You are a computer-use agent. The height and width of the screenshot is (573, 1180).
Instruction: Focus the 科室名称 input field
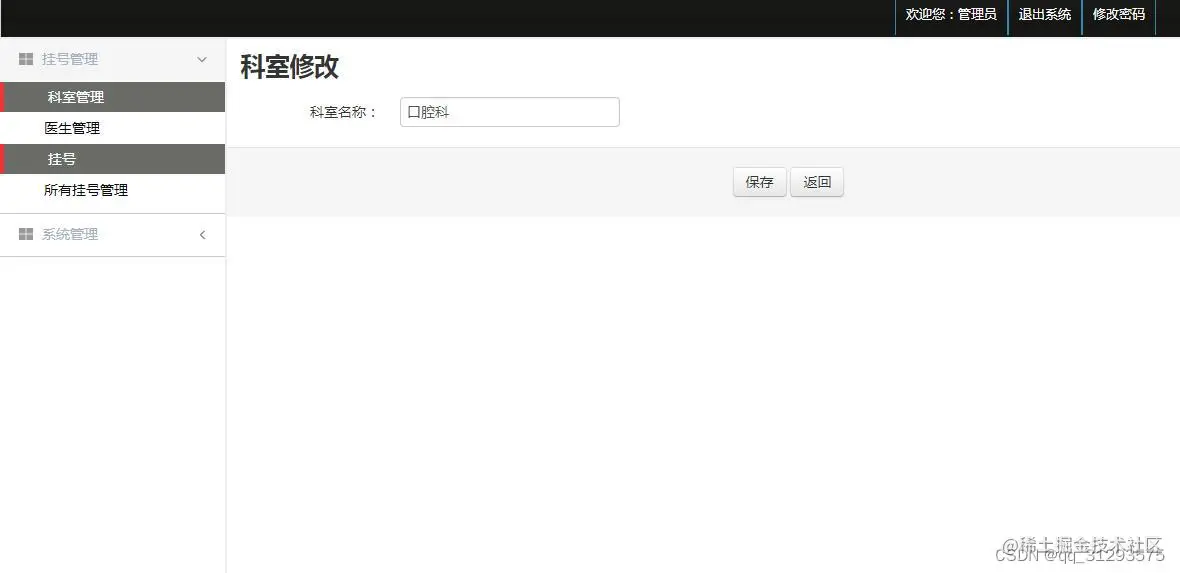(509, 112)
